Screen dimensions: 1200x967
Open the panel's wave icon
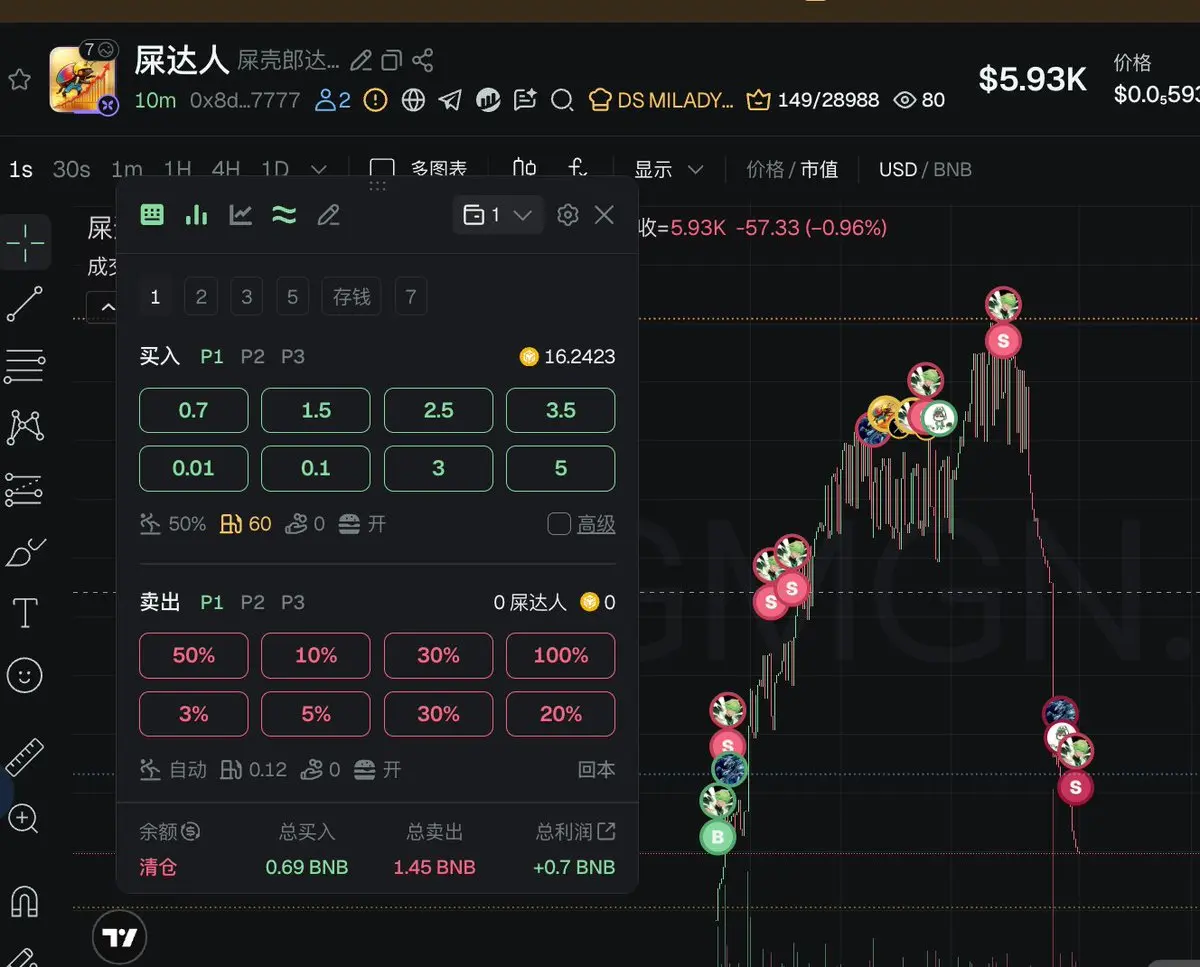tap(284, 215)
